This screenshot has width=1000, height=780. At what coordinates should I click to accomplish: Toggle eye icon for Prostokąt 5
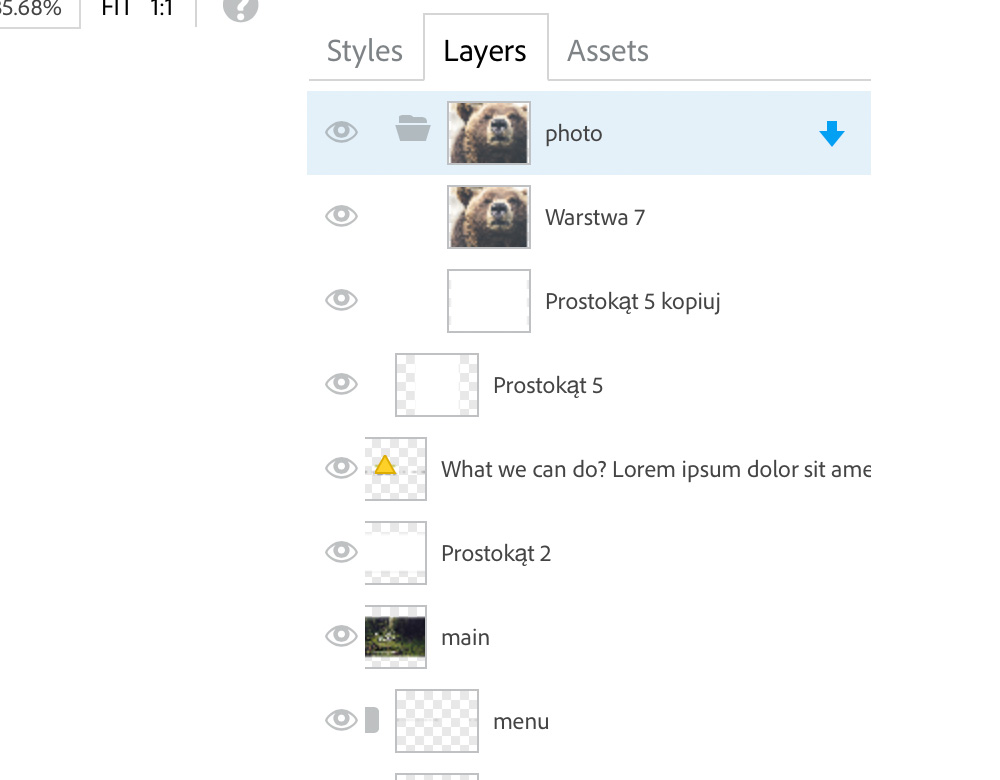pos(341,384)
